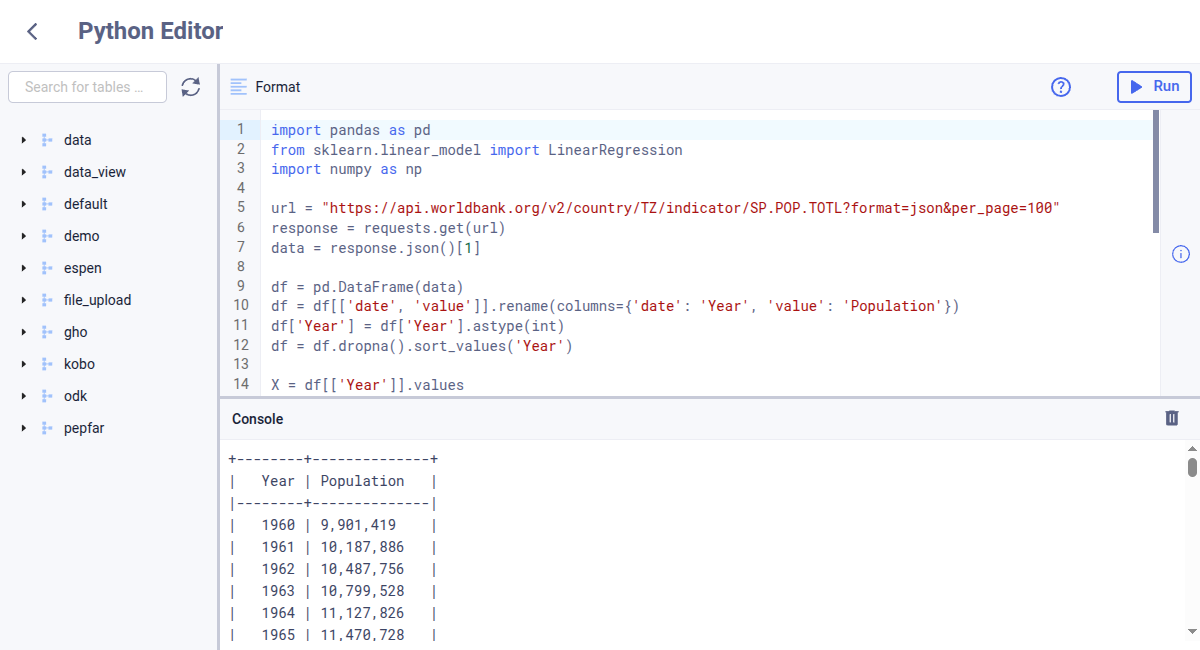This screenshot has width=1200, height=650.
Task: Expand the data tree node
Action: pyautogui.click(x=23, y=139)
